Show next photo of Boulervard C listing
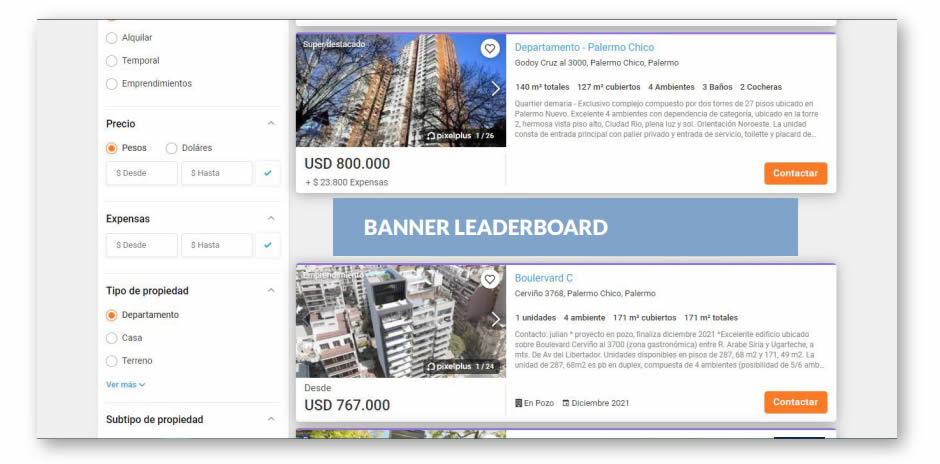 (x=495, y=320)
